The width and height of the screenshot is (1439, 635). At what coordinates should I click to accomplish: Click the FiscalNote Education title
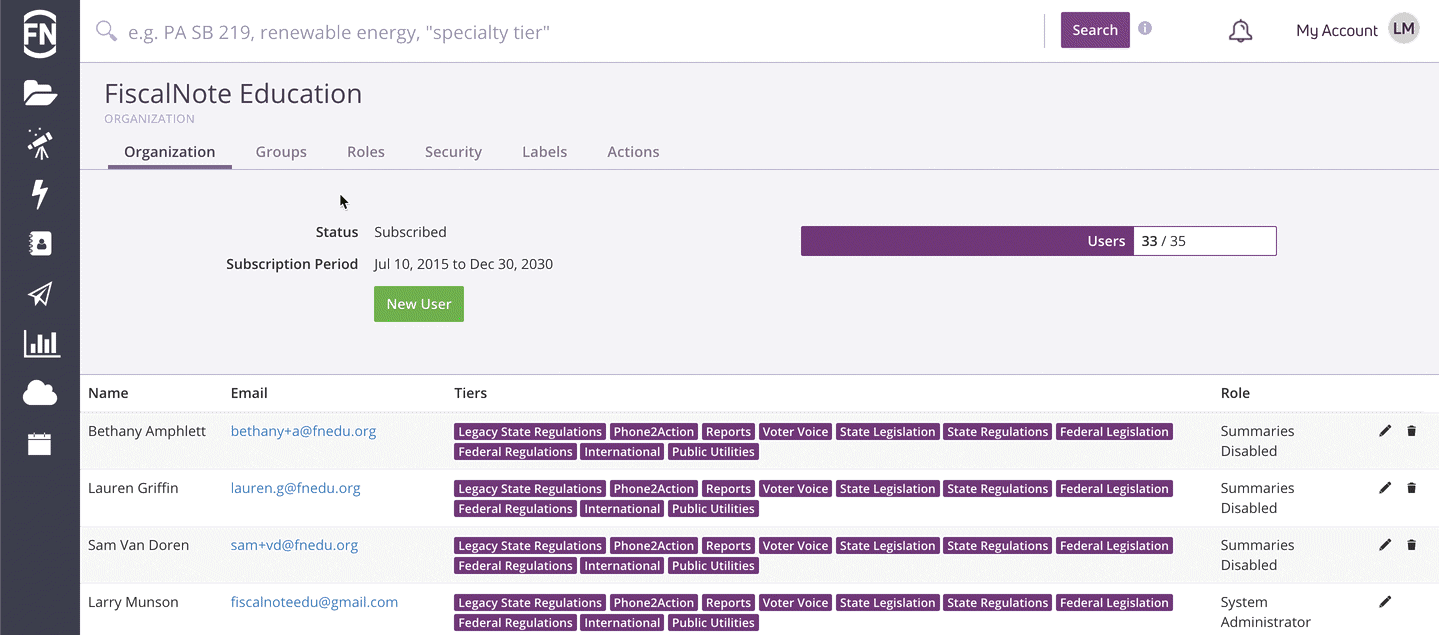pos(233,94)
